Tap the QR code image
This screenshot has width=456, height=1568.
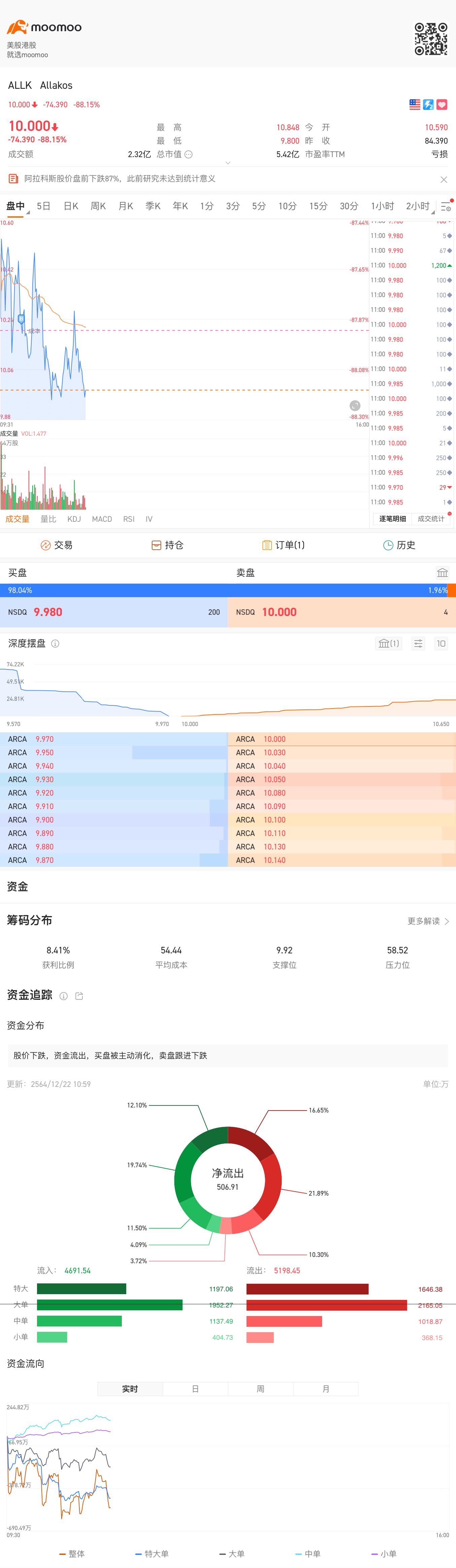[x=431, y=39]
